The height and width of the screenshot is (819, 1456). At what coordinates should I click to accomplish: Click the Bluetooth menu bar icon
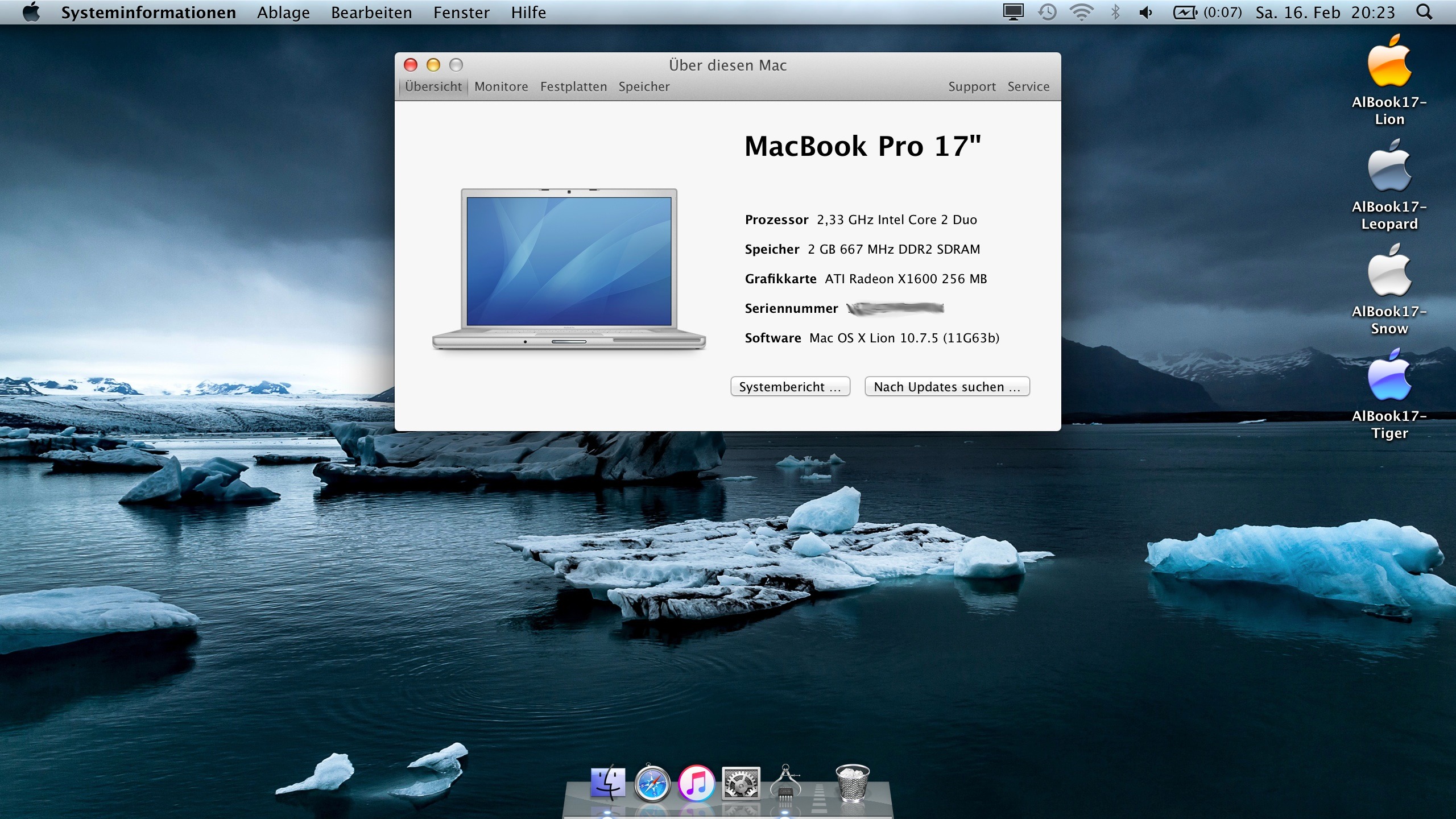point(1115,12)
